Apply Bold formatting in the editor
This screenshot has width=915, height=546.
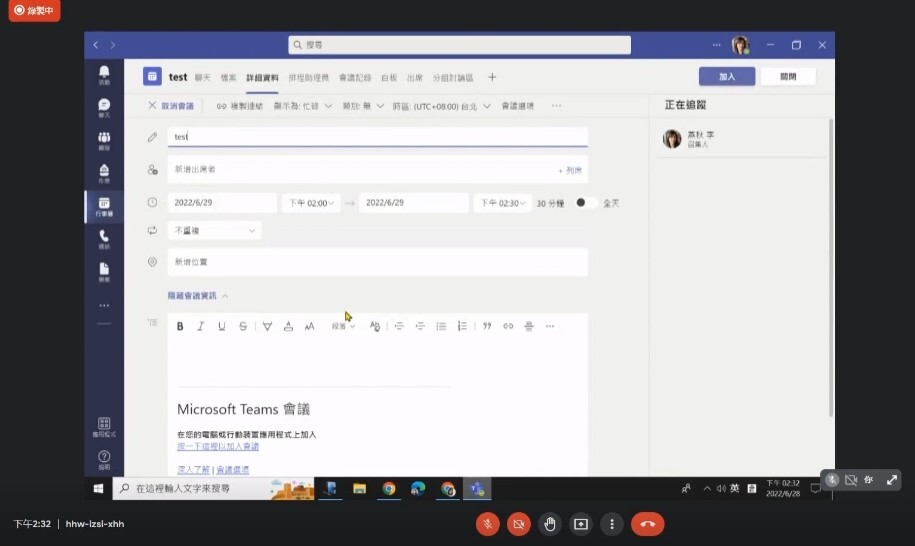pyautogui.click(x=180, y=326)
